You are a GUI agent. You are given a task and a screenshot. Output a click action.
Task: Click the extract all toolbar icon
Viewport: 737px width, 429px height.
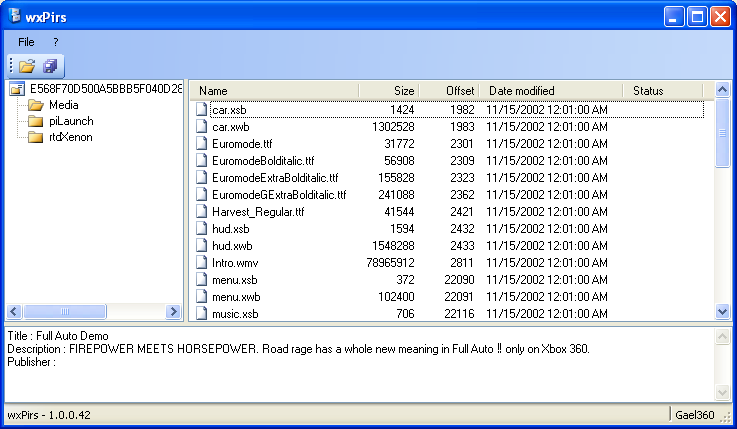tap(49, 66)
